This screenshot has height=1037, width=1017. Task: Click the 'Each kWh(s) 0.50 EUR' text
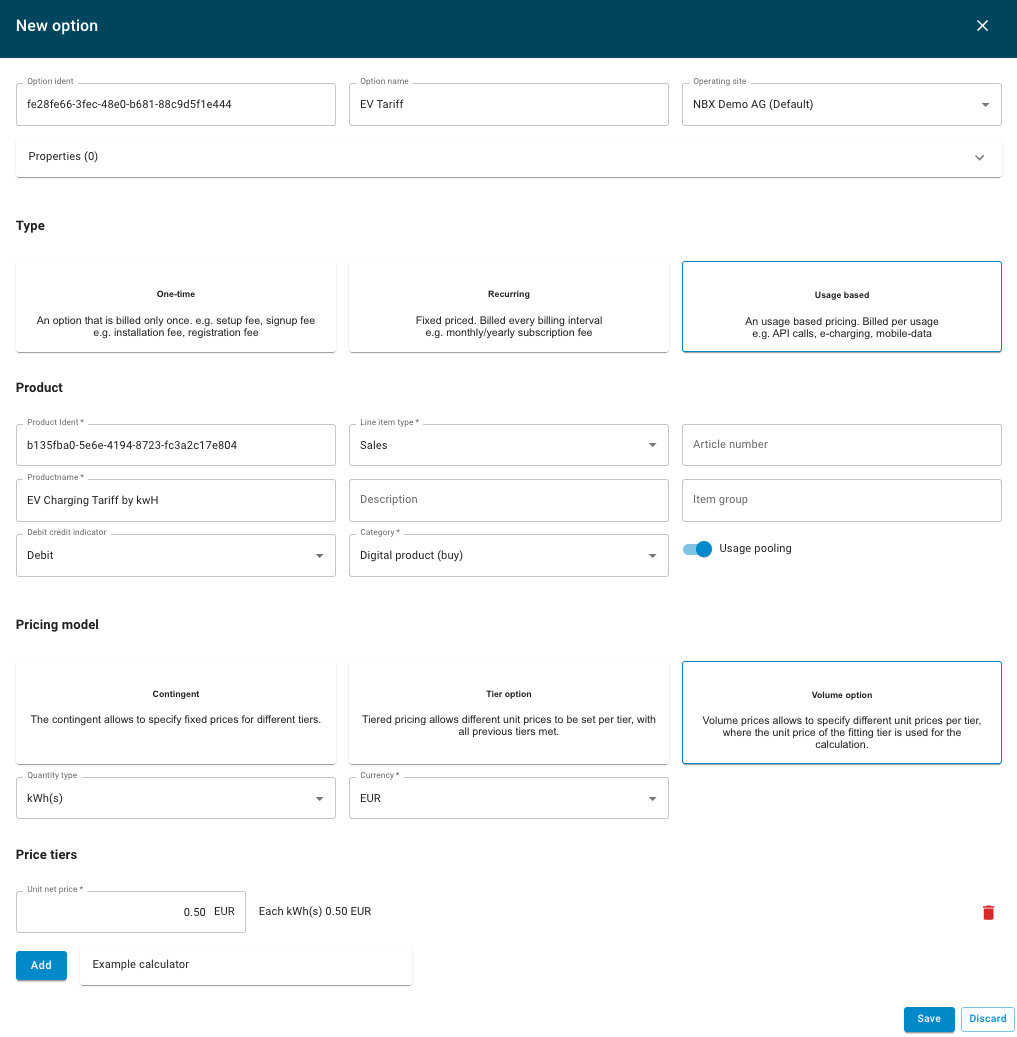click(x=315, y=911)
